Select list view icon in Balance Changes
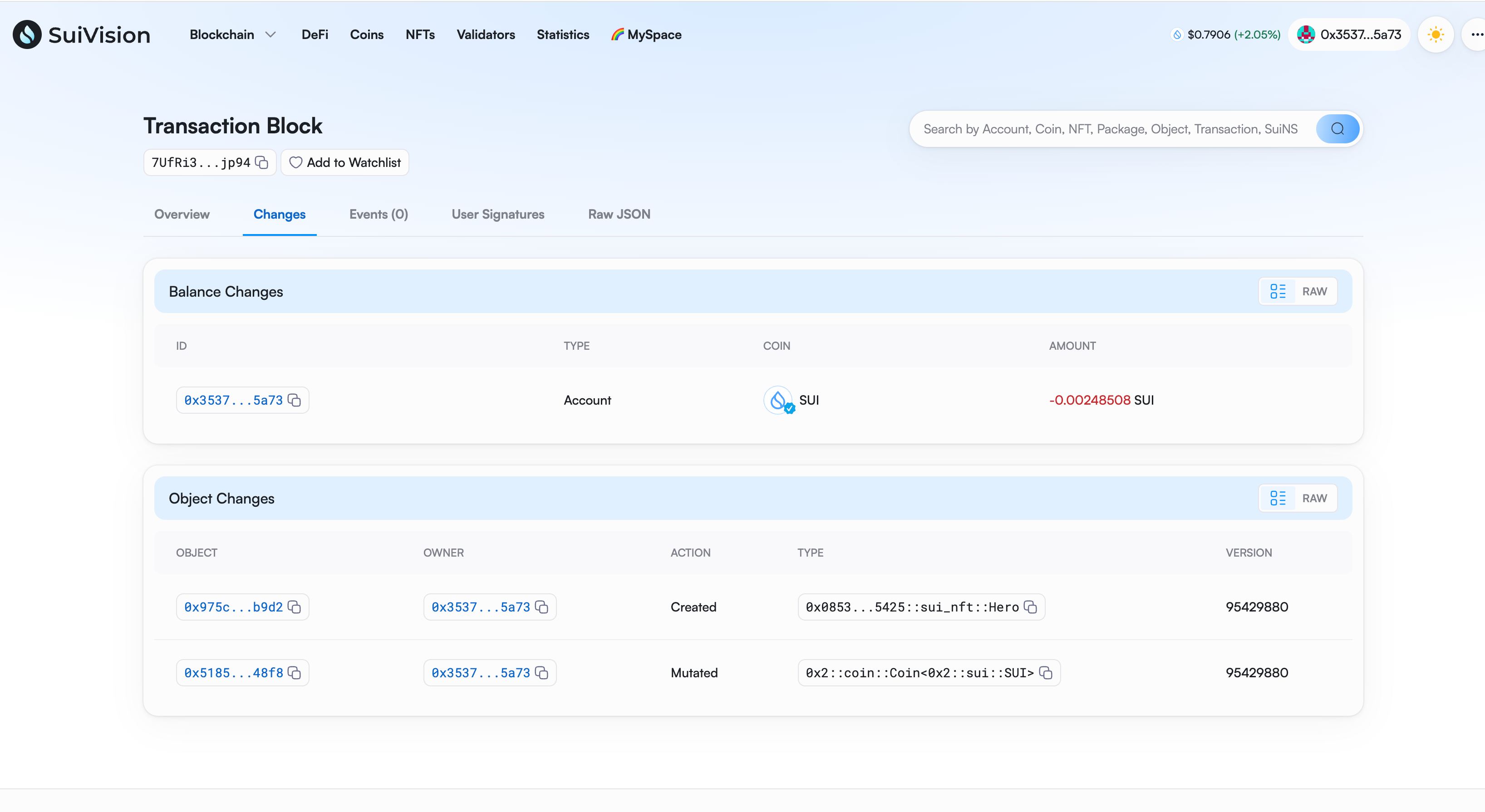This screenshot has width=1485, height=812. tap(1278, 292)
